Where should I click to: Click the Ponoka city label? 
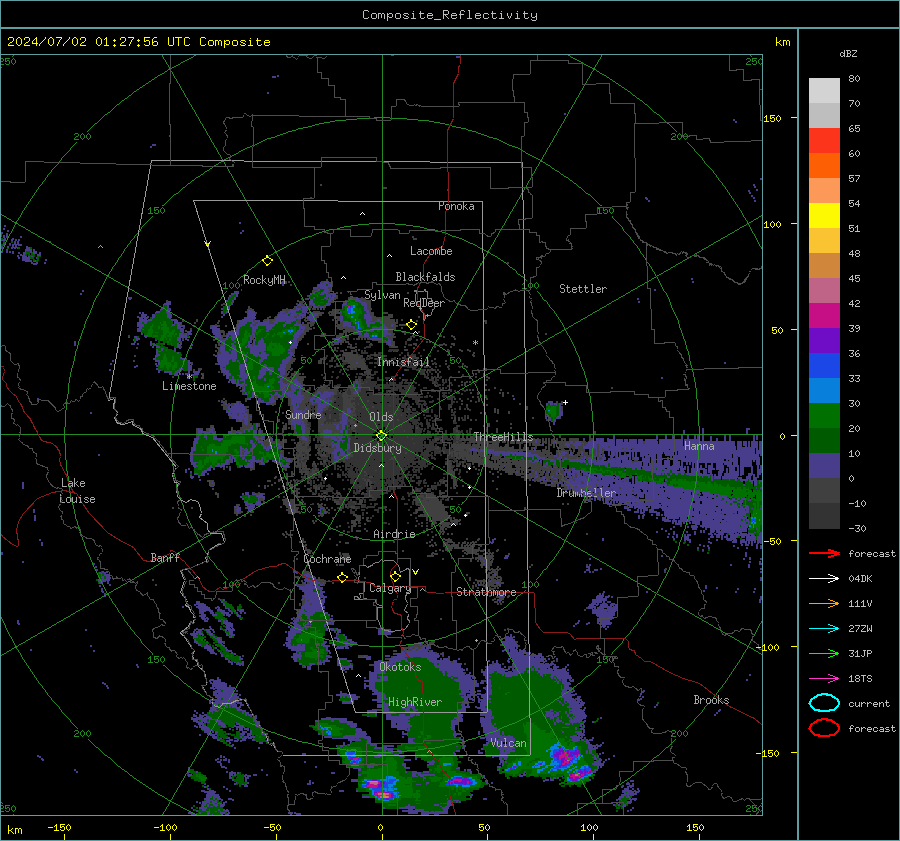pos(456,206)
